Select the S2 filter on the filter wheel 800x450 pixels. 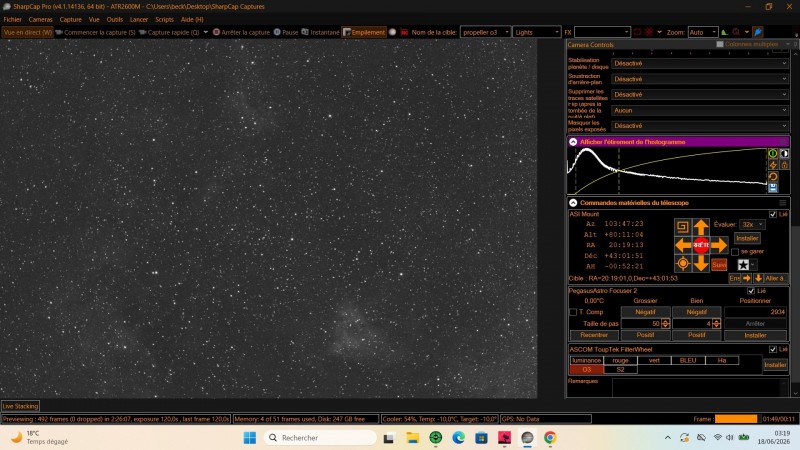pos(620,369)
